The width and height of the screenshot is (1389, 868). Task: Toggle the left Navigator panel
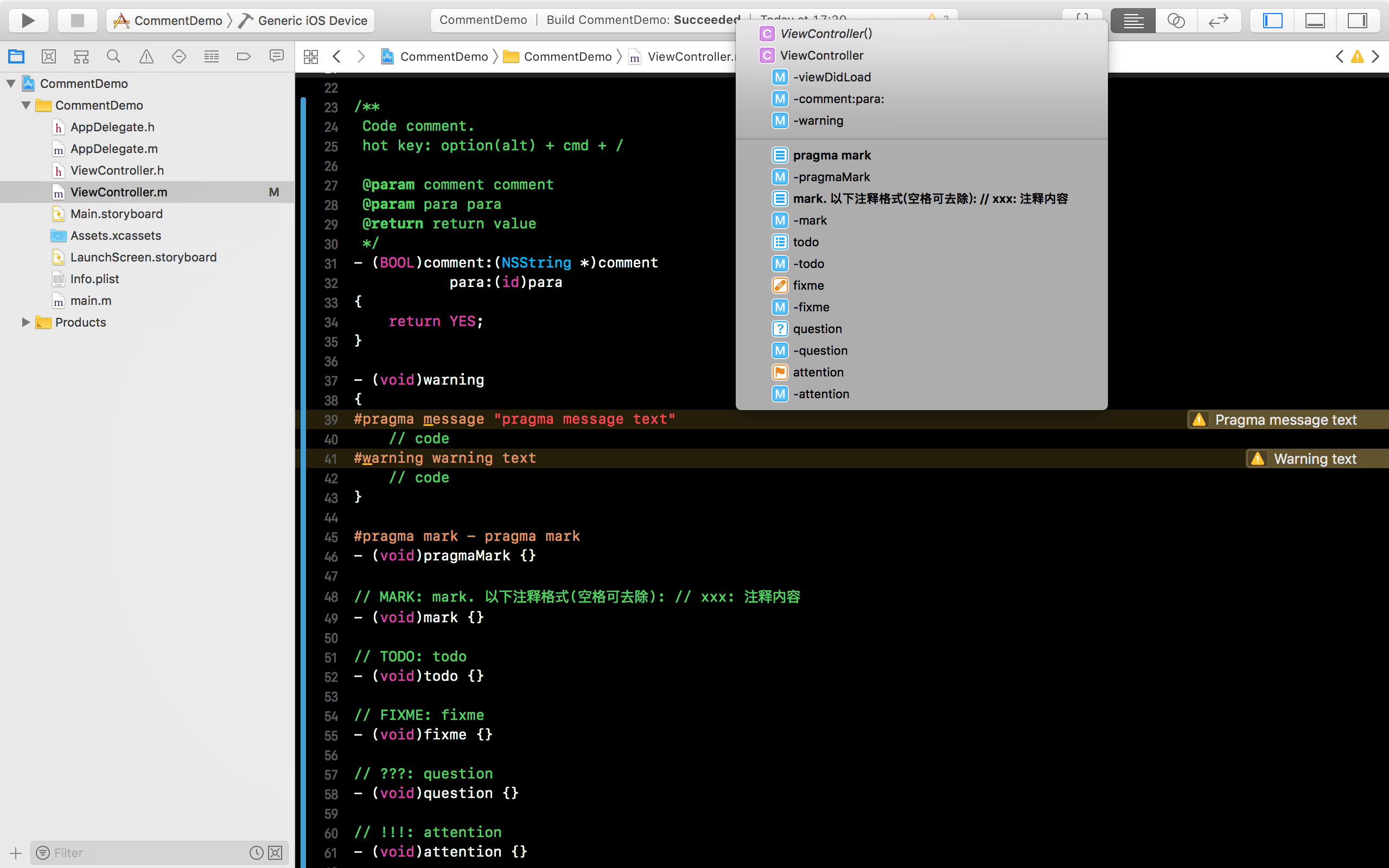coord(1272,21)
